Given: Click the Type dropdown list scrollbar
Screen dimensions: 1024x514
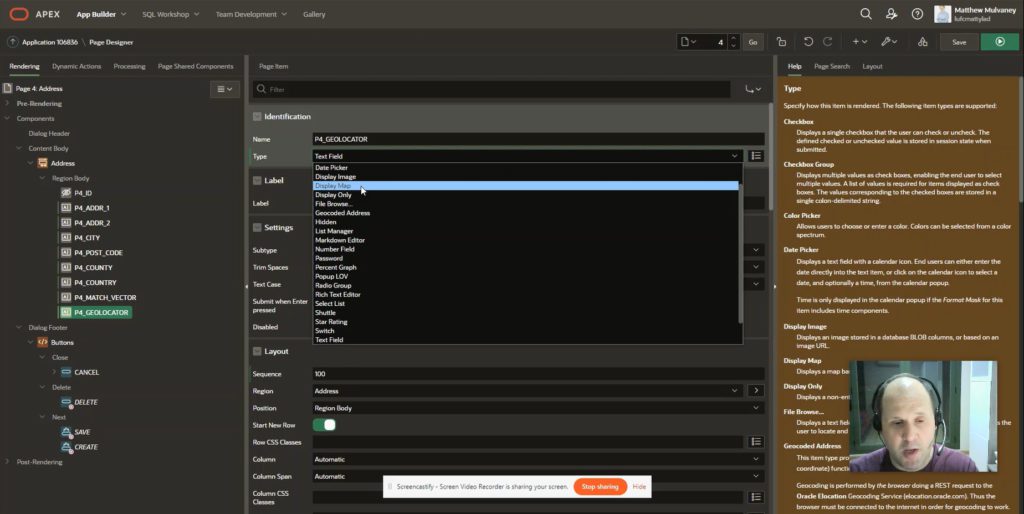Looking at the screenshot, I should pos(741,251).
